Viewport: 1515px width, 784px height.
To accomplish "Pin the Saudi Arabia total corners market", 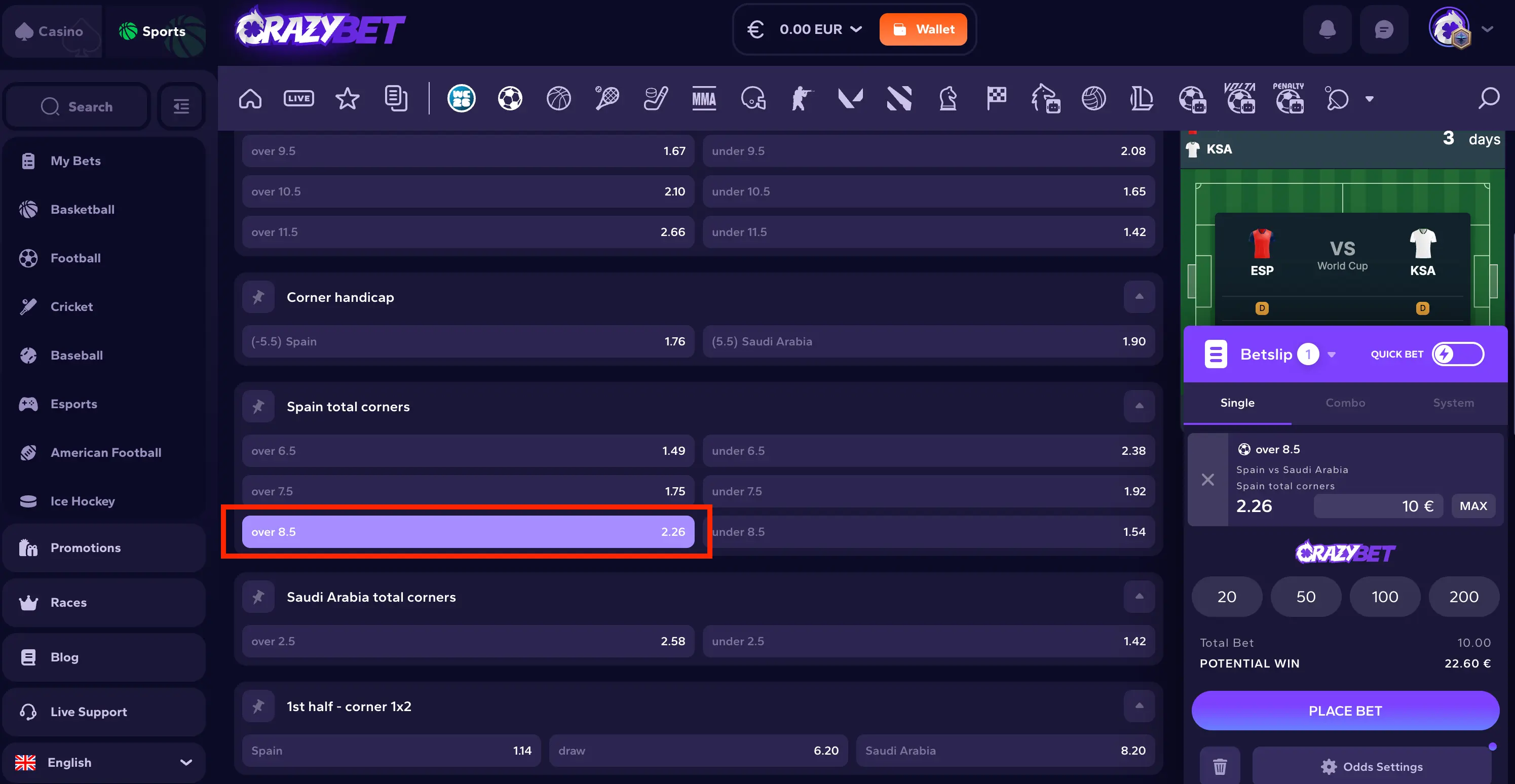I will tap(258, 597).
